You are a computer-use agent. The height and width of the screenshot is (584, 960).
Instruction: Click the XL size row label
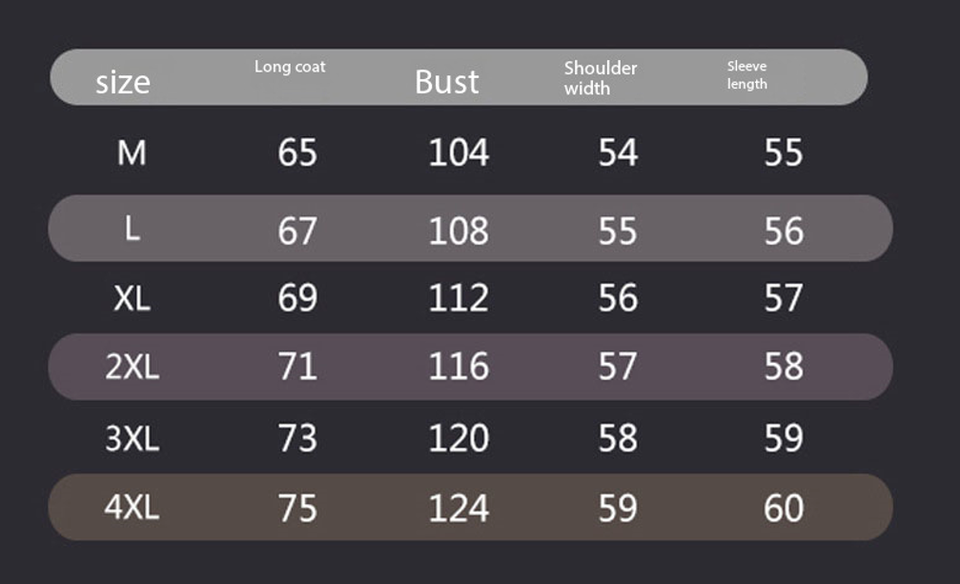132,298
